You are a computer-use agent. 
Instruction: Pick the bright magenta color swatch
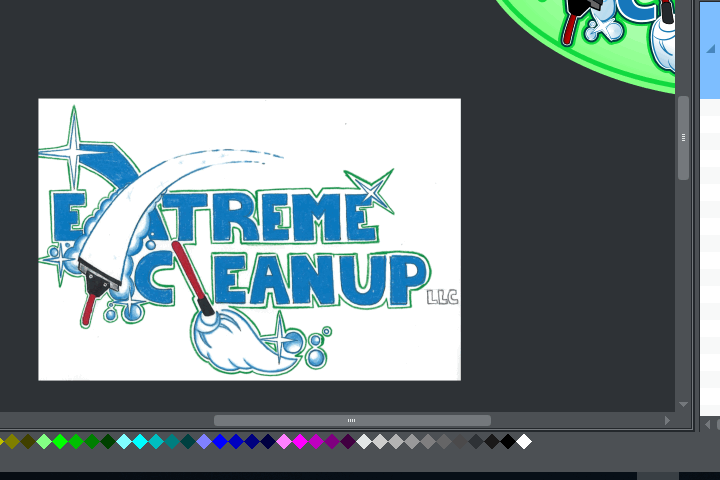click(300, 442)
